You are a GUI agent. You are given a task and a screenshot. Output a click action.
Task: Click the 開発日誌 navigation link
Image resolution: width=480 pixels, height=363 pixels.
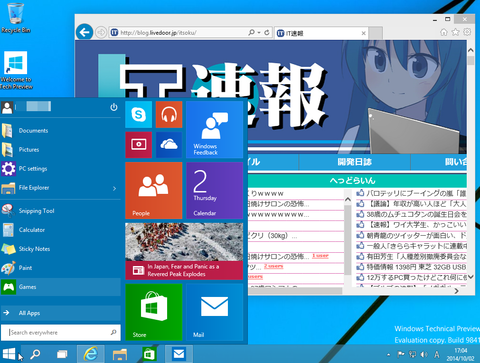(x=355, y=162)
